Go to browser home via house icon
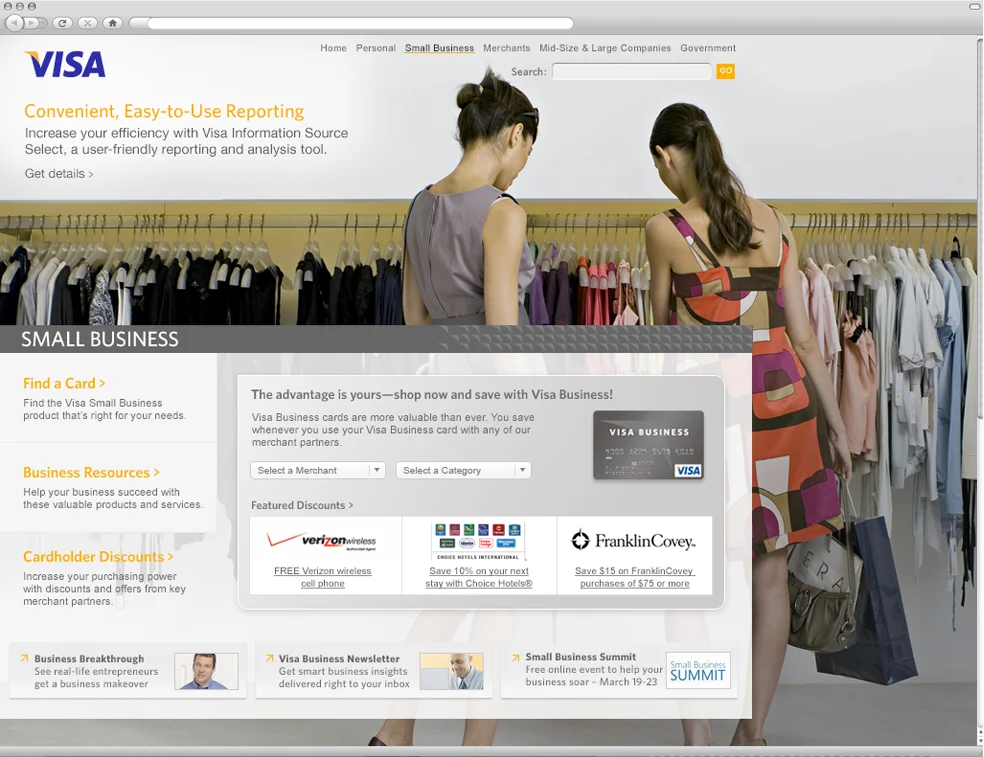 [112, 23]
